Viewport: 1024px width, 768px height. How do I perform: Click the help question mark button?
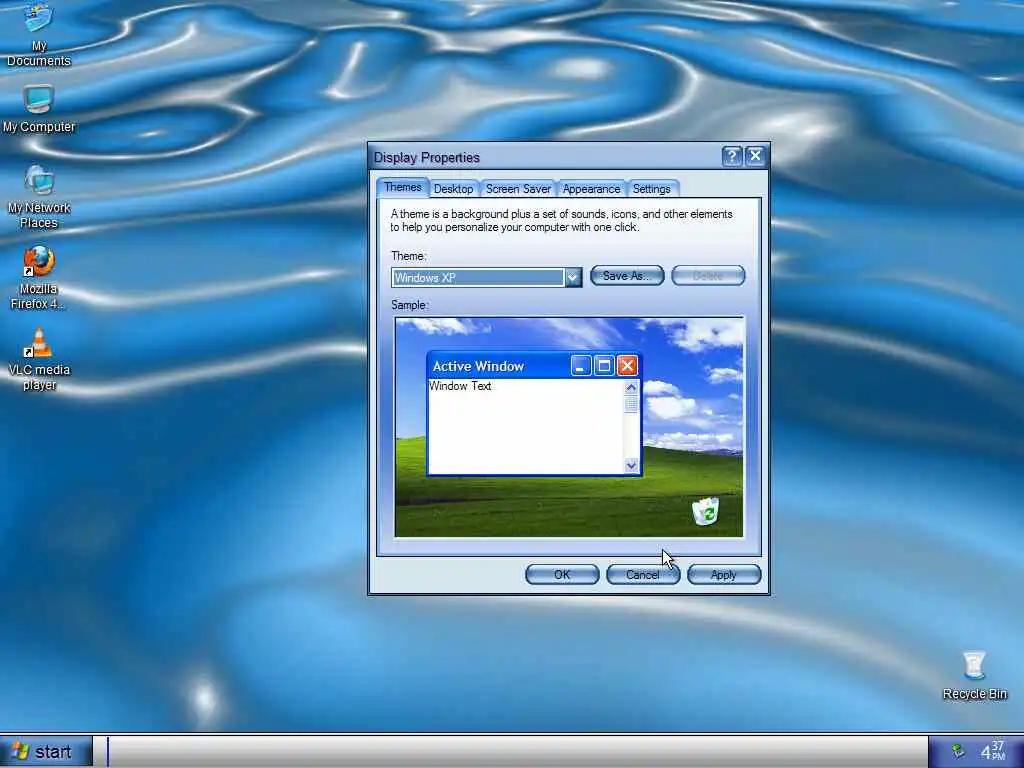(731, 156)
